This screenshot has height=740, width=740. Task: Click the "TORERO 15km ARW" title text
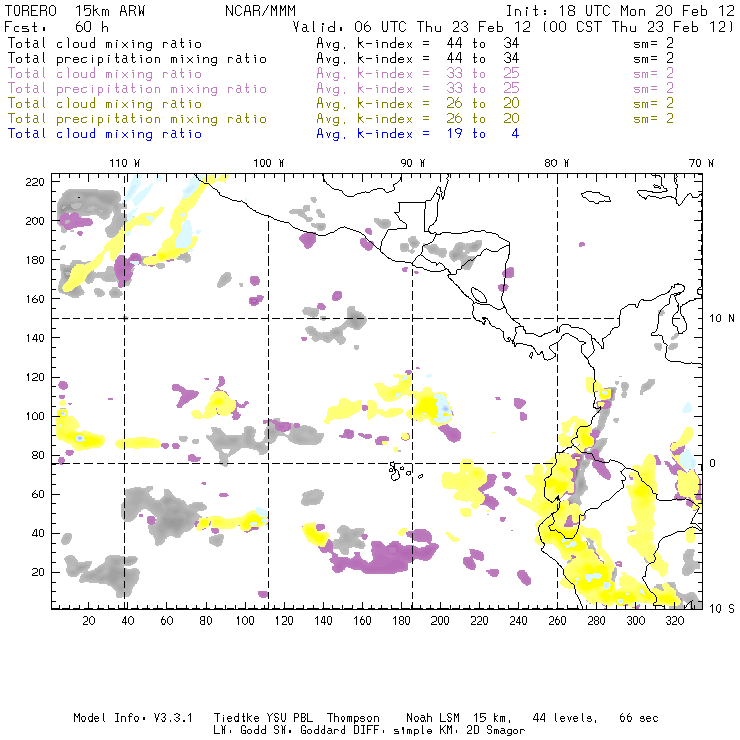75,11
